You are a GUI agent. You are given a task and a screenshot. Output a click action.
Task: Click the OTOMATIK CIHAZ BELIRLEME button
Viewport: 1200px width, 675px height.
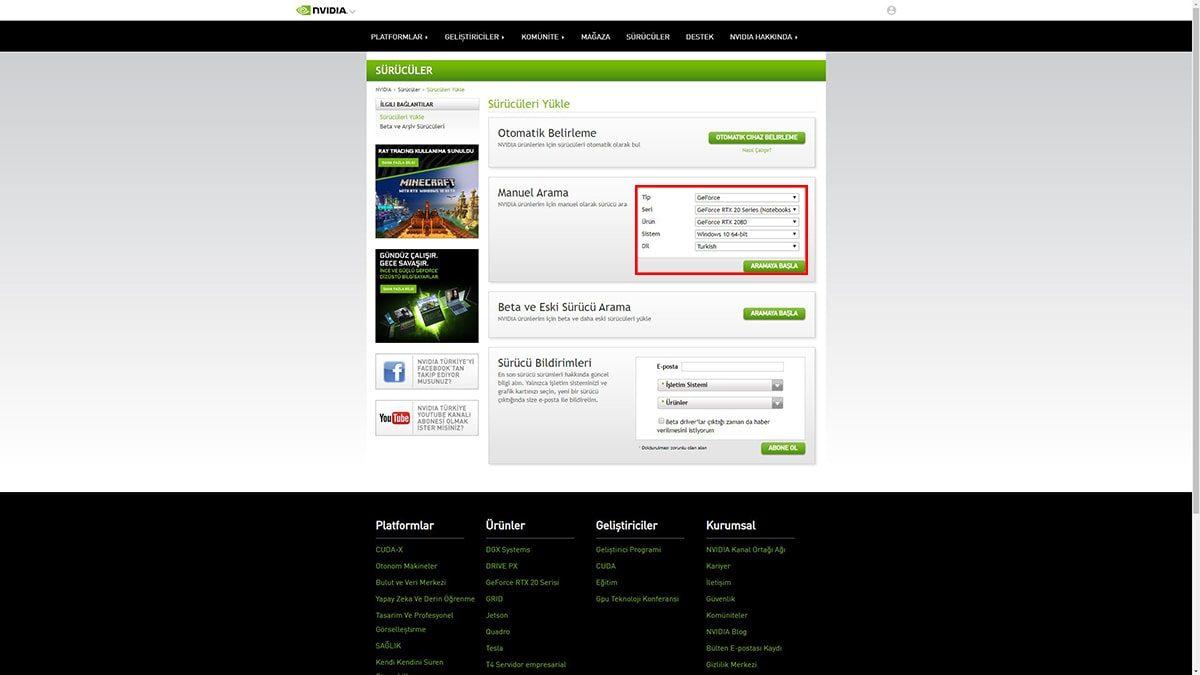coord(755,137)
